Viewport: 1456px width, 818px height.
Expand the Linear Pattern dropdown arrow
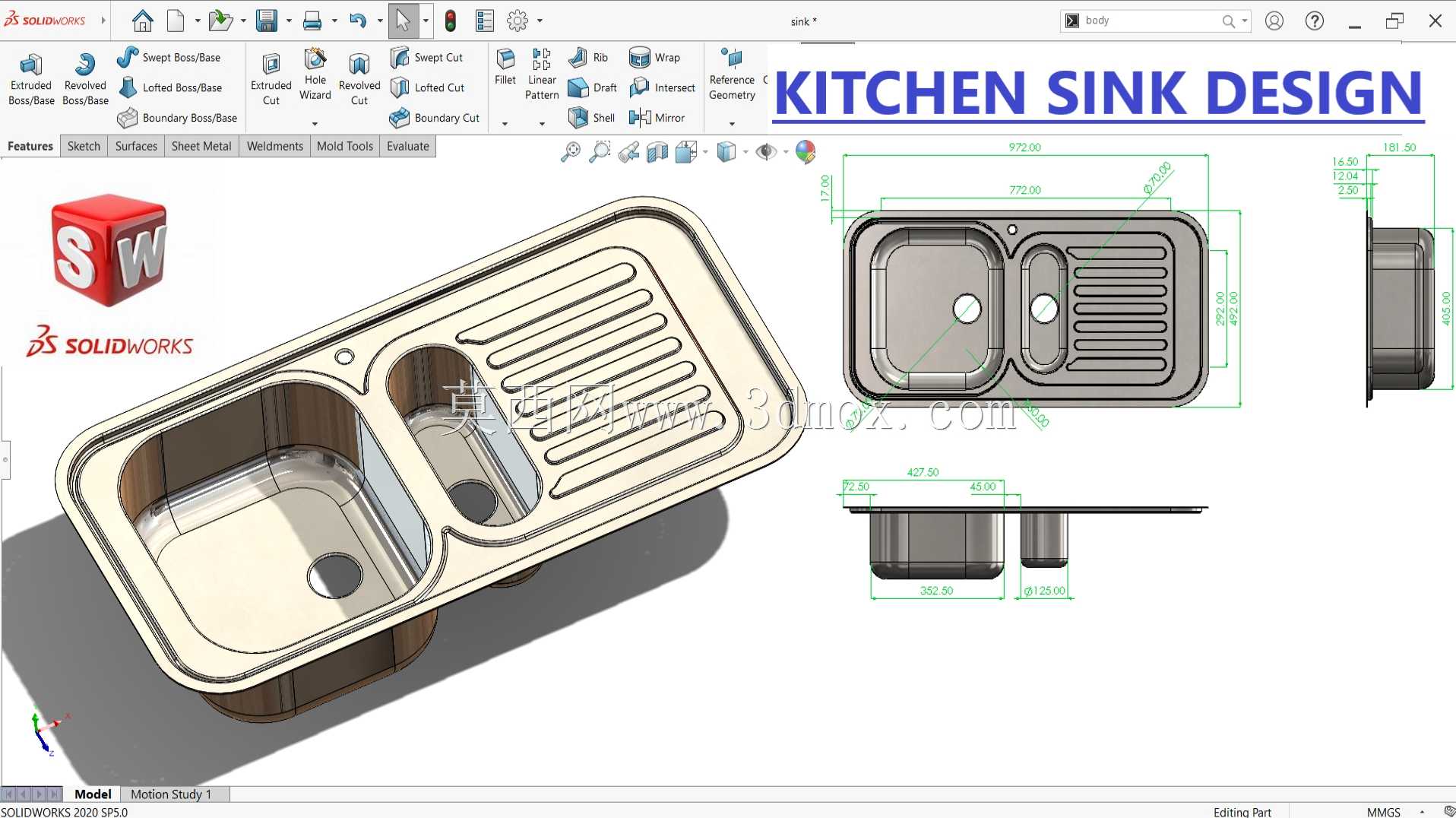click(x=542, y=124)
